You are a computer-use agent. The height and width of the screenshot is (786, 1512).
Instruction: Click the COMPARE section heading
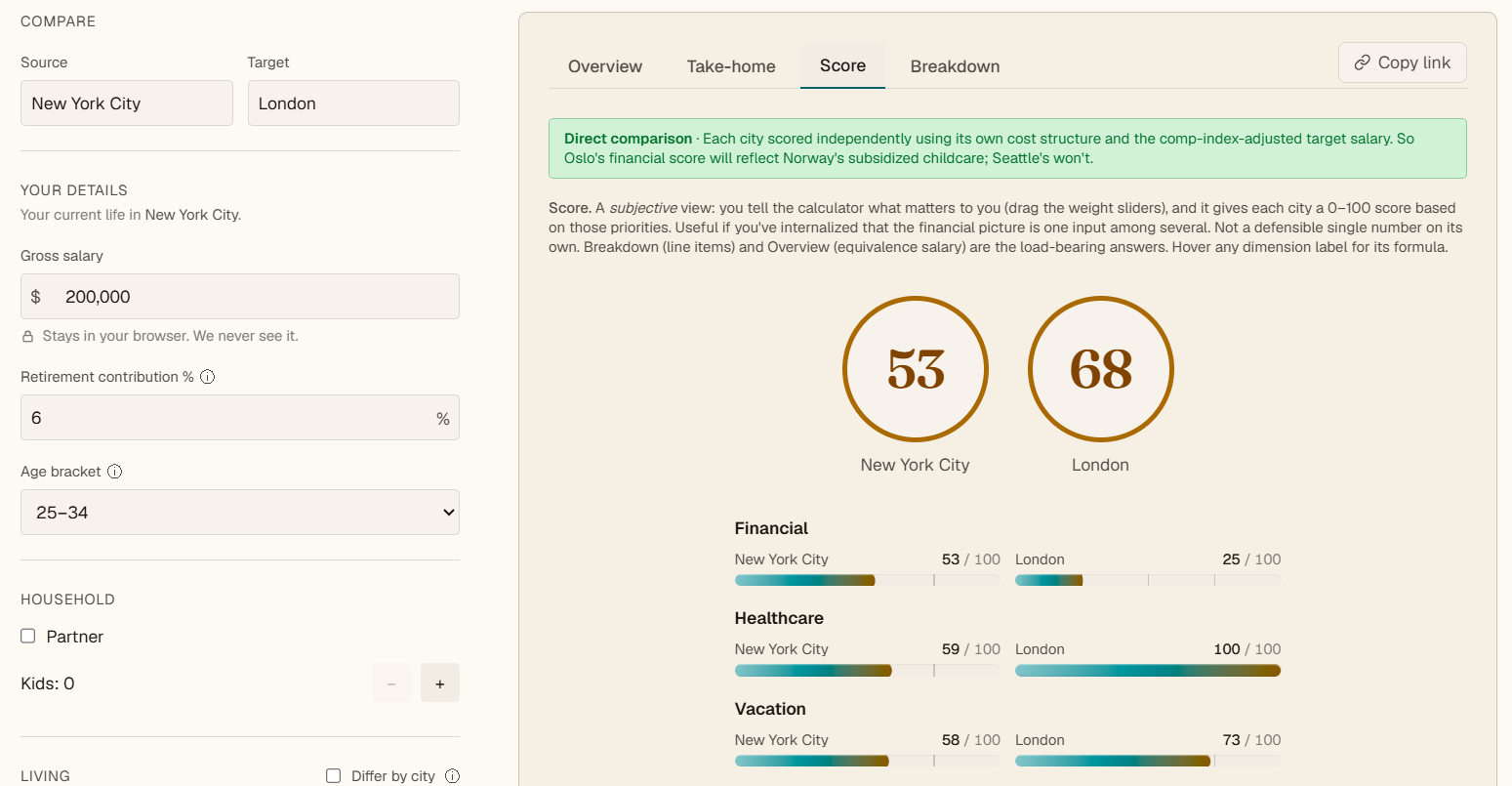point(59,21)
